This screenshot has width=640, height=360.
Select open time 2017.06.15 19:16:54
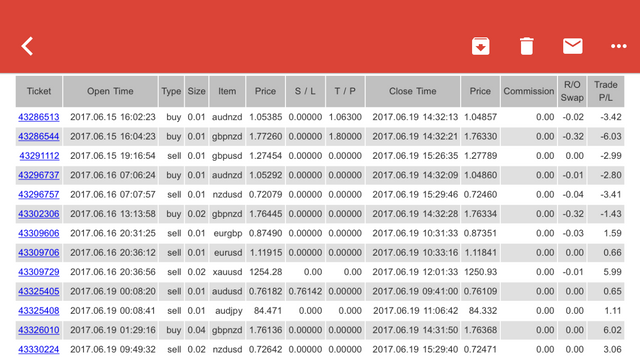pos(113,156)
